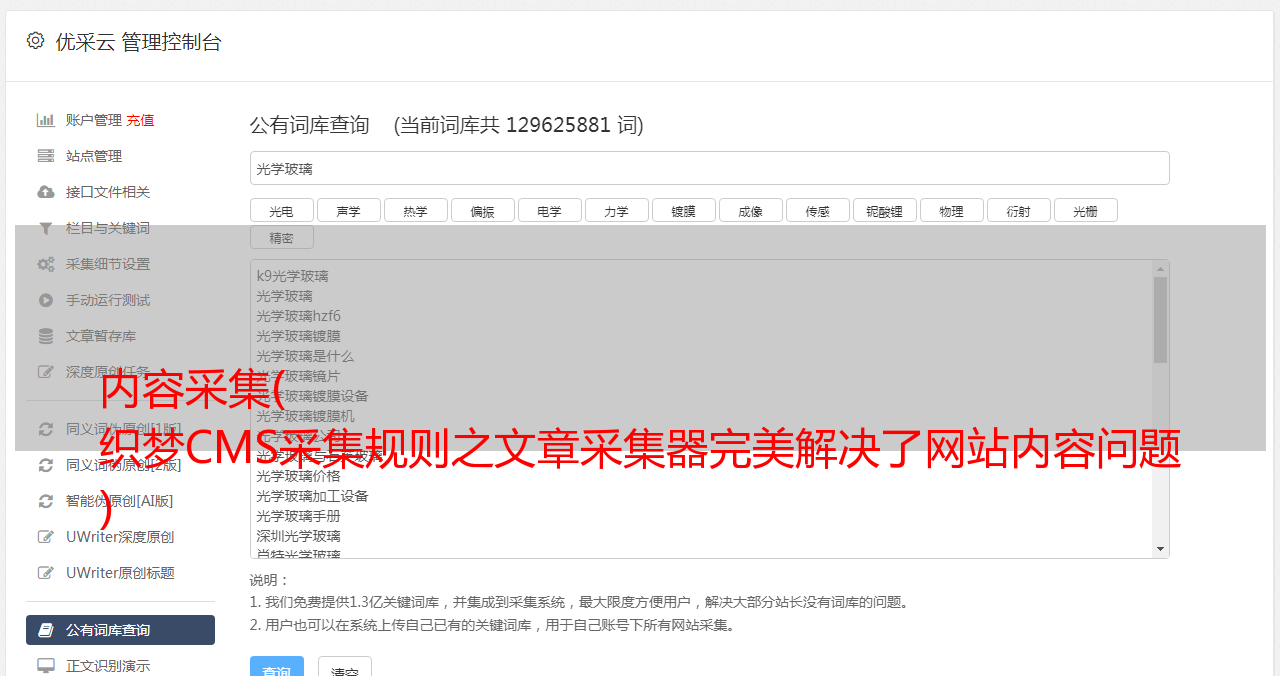The image size is (1280, 676).
Task: Click the refresh icon beside 智能伪原创[AI版]
Action: 45,501
